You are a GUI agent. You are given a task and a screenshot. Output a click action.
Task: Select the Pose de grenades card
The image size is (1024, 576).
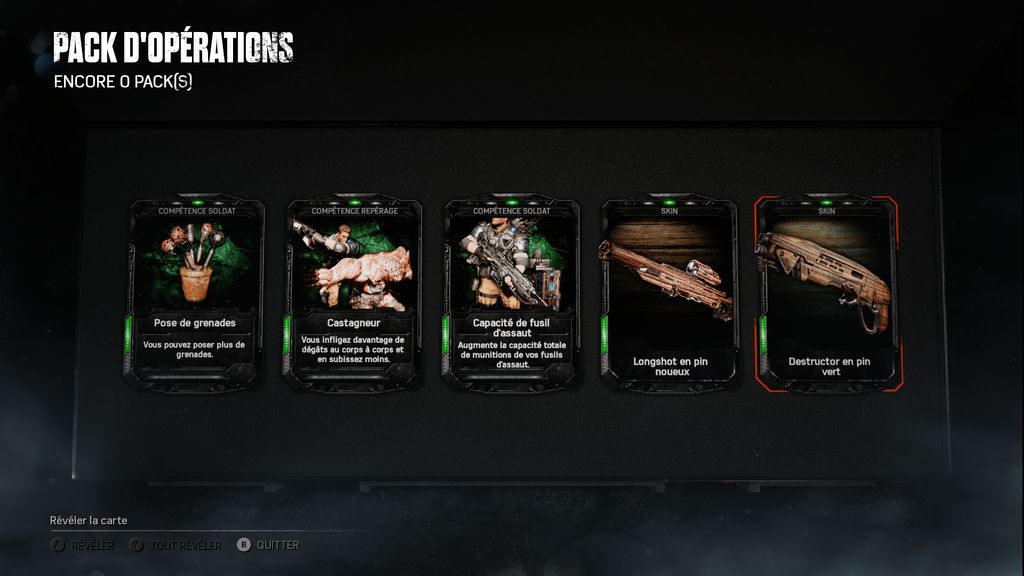(x=195, y=293)
